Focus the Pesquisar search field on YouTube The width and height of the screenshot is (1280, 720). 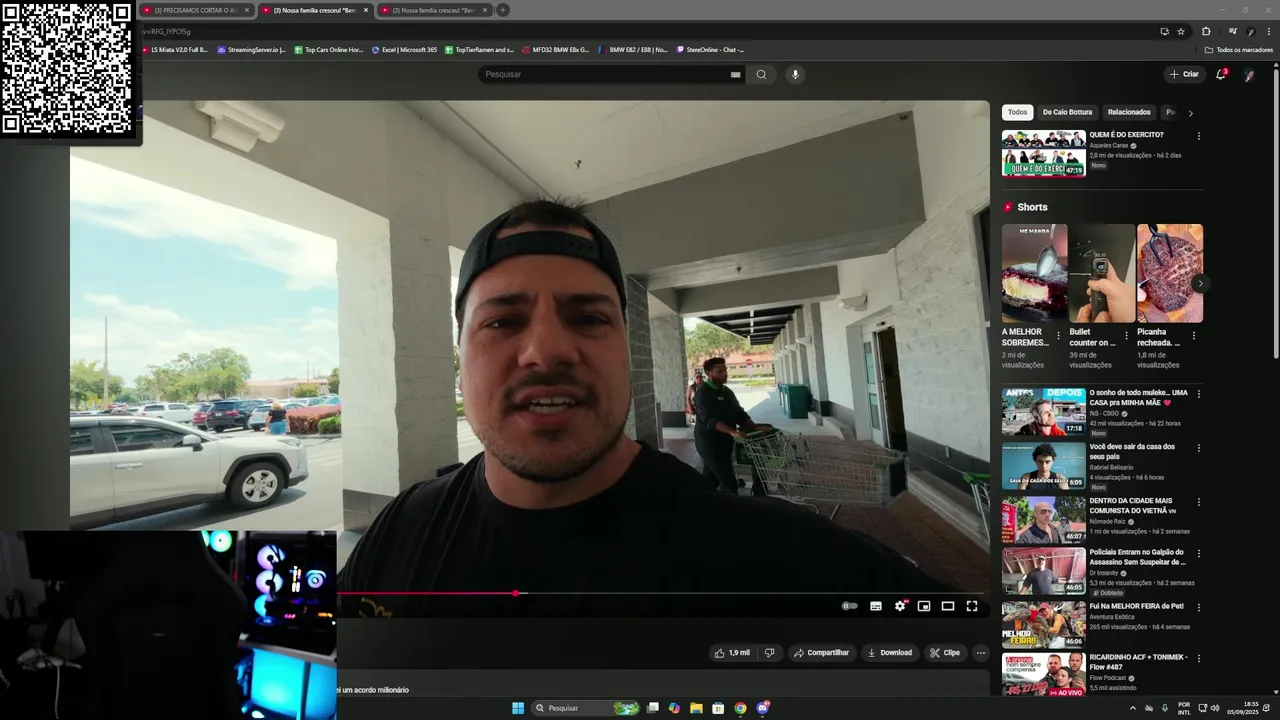coord(605,74)
